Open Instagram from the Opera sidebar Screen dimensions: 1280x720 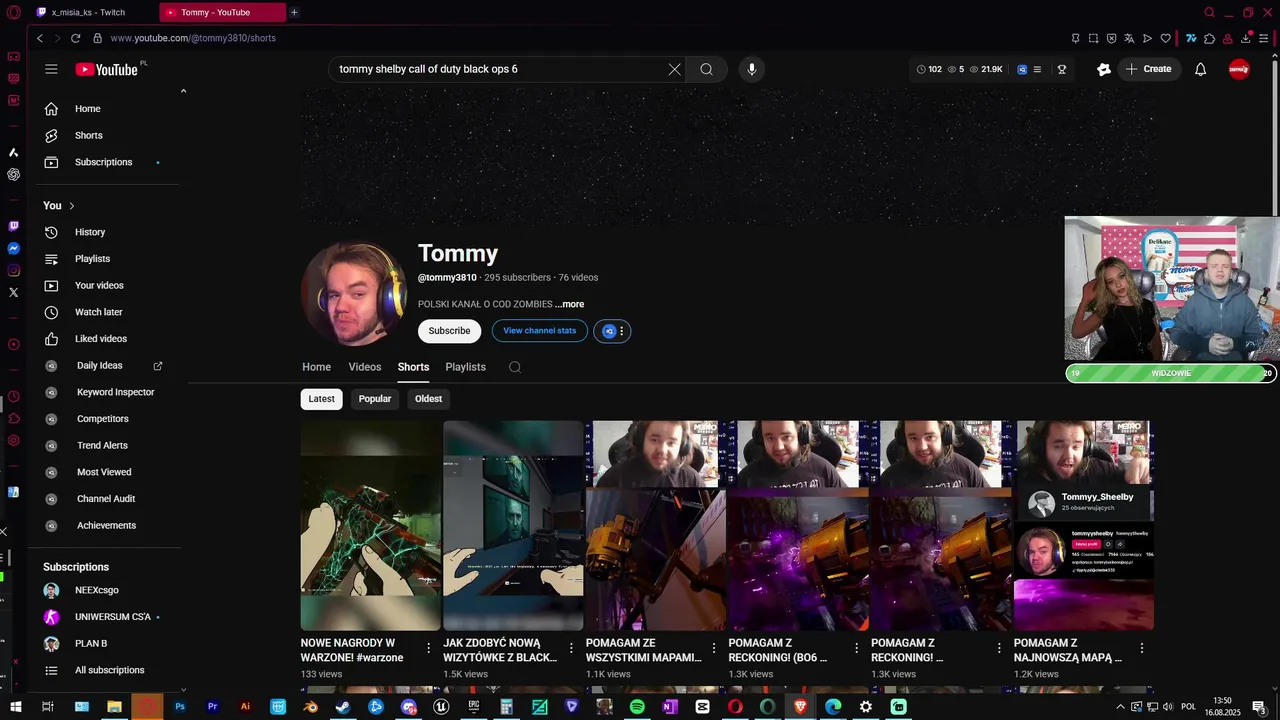pyautogui.click(x=13, y=270)
